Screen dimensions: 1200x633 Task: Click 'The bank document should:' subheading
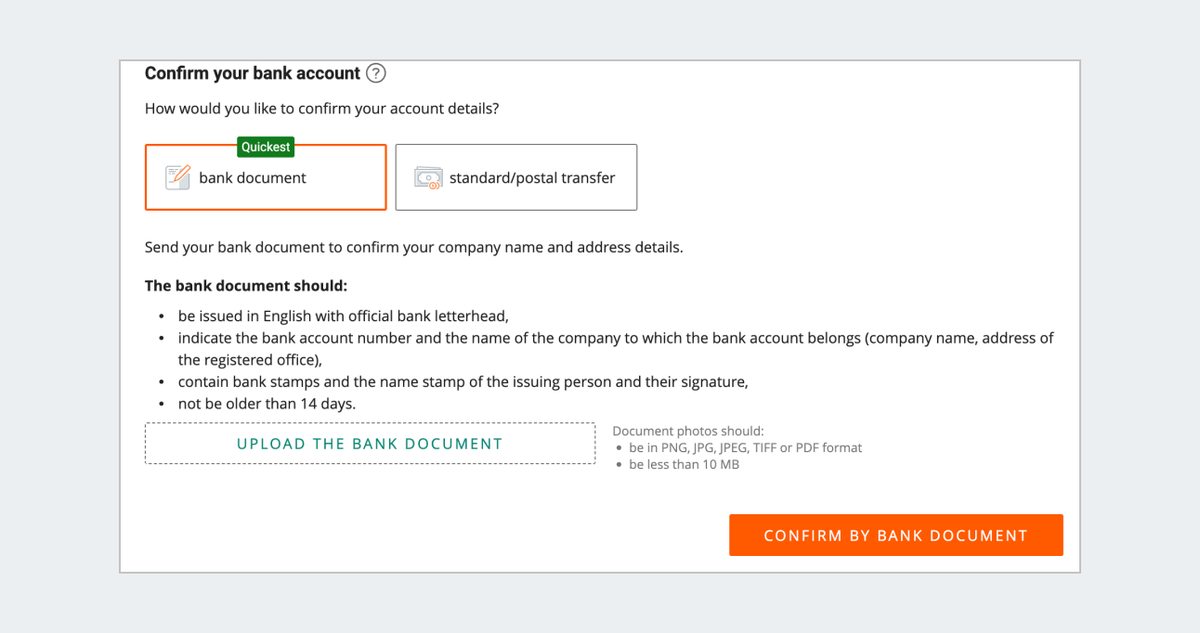(246, 285)
